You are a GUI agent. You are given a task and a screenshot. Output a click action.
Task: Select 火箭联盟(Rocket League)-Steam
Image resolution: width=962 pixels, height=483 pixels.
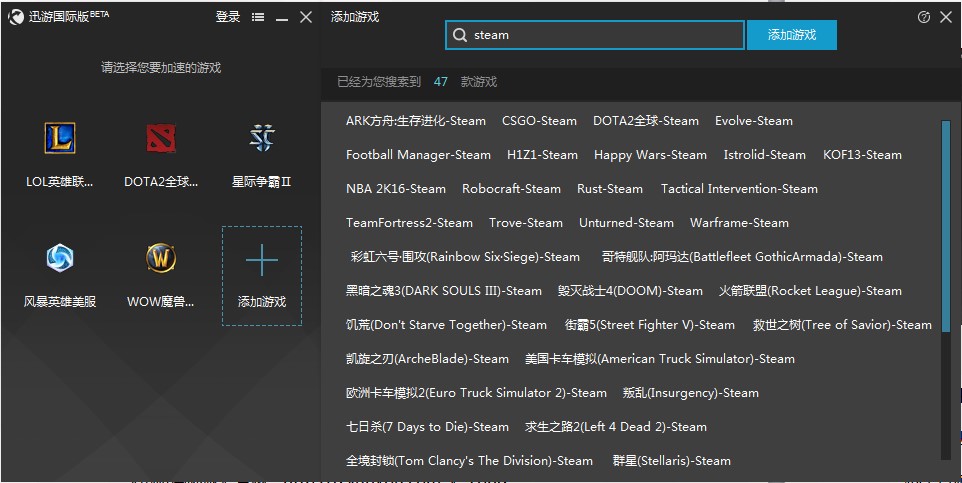pyautogui.click(x=810, y=291)
